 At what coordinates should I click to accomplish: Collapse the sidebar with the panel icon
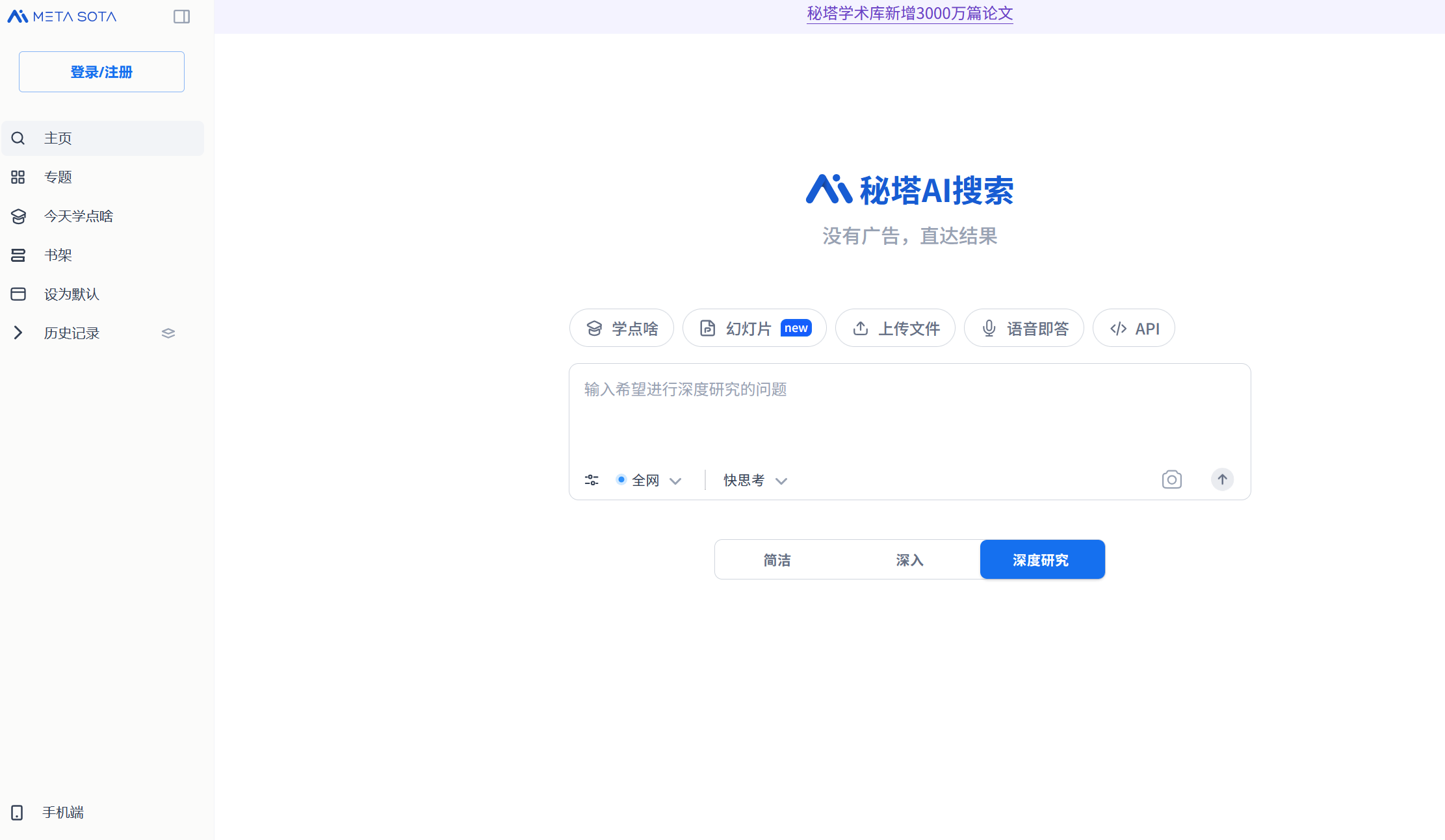click(x=181, y=16)
